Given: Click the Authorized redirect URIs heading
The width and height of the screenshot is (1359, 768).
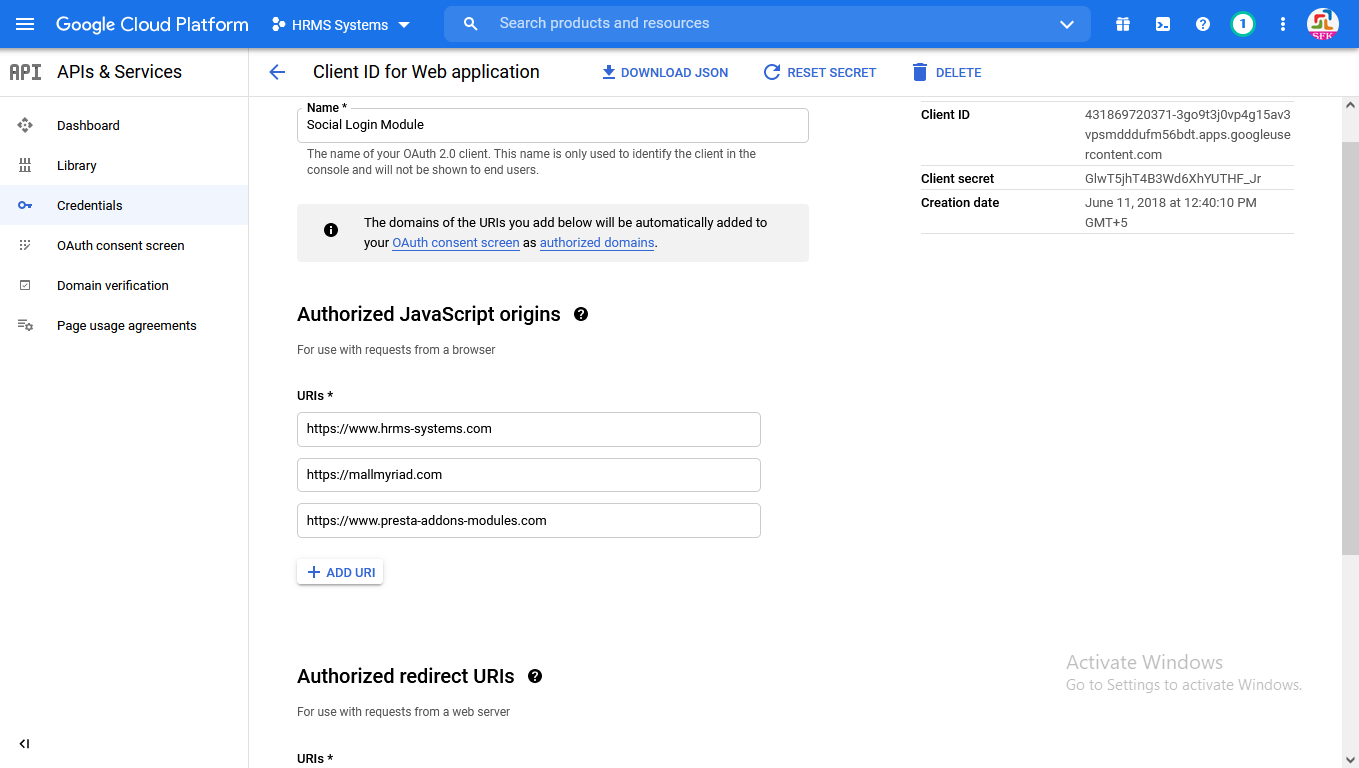Looking at the screenshot, I should (x=406, y=676).
